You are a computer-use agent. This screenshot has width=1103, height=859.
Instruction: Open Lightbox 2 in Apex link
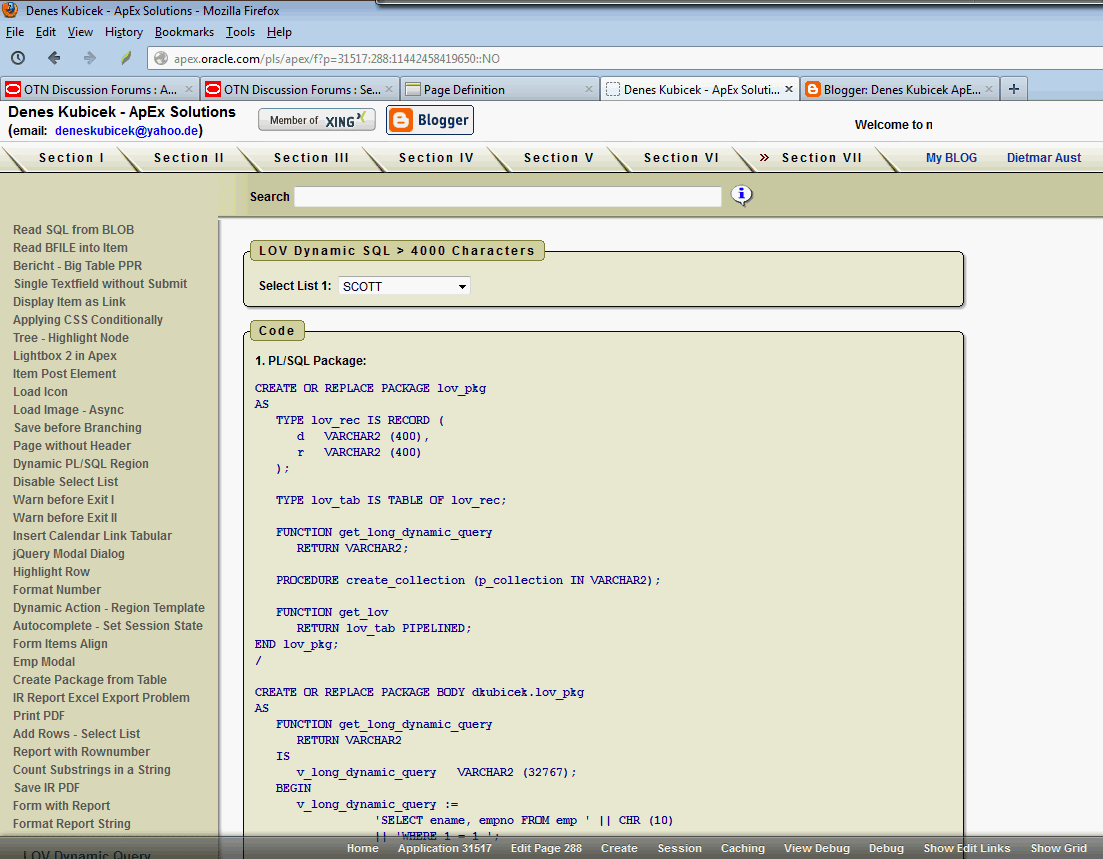pos(65,356)
